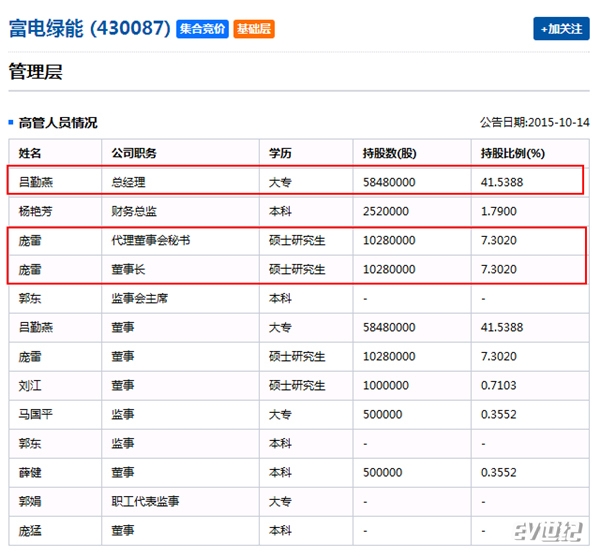The width and height of the screenshot is (600, 556).
Task: Click the 公告日期:2015-10-14 text
Action: [535, 122]
